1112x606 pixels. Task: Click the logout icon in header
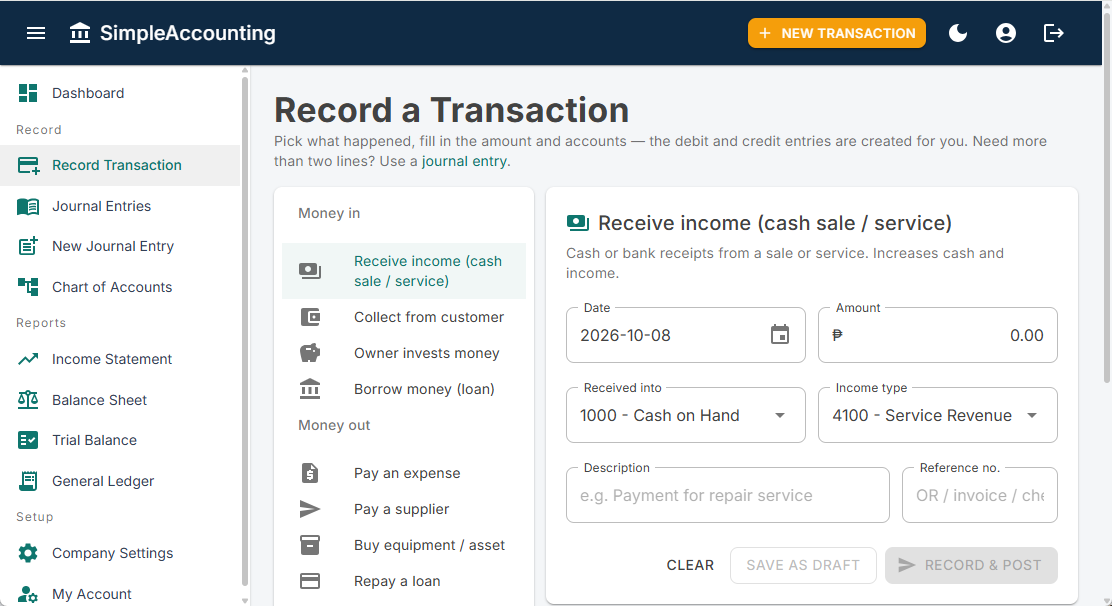(x=1054, y=33)
